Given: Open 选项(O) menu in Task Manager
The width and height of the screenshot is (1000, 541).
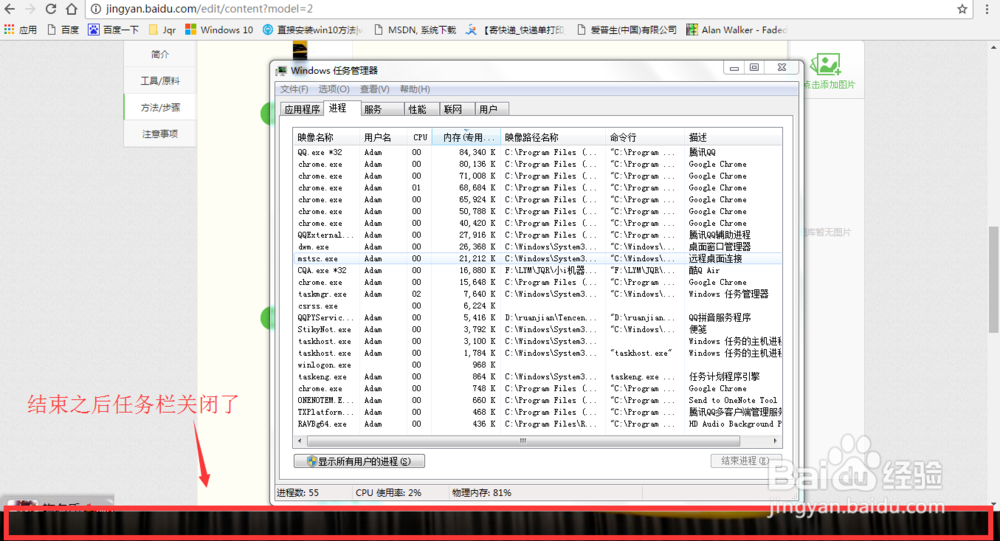Looking at the screenshot, I should [334, 89].
